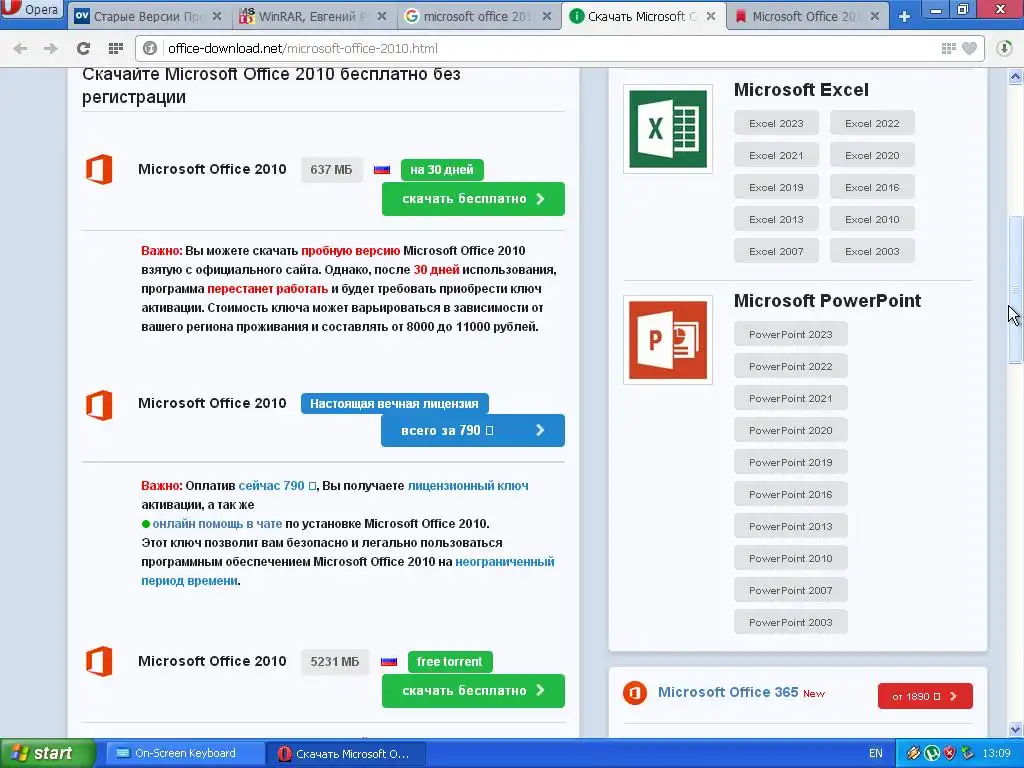1024x768 pixels.
Task: Switch to On-Screen Keyboard taskbar item
Action: click(185, 753)
